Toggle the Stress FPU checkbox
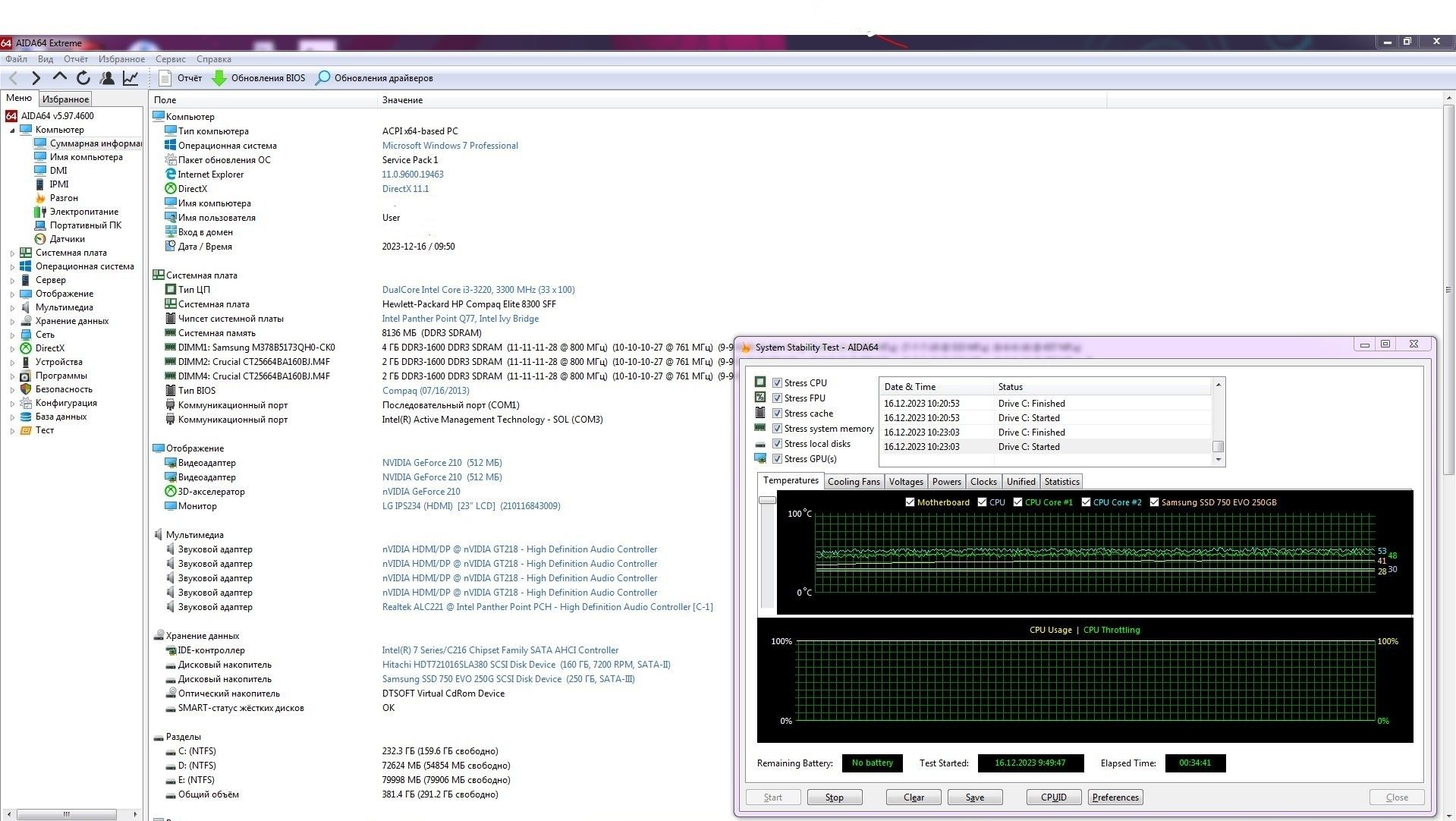This screenshot has height=821, width=1456. click(777, 398)
